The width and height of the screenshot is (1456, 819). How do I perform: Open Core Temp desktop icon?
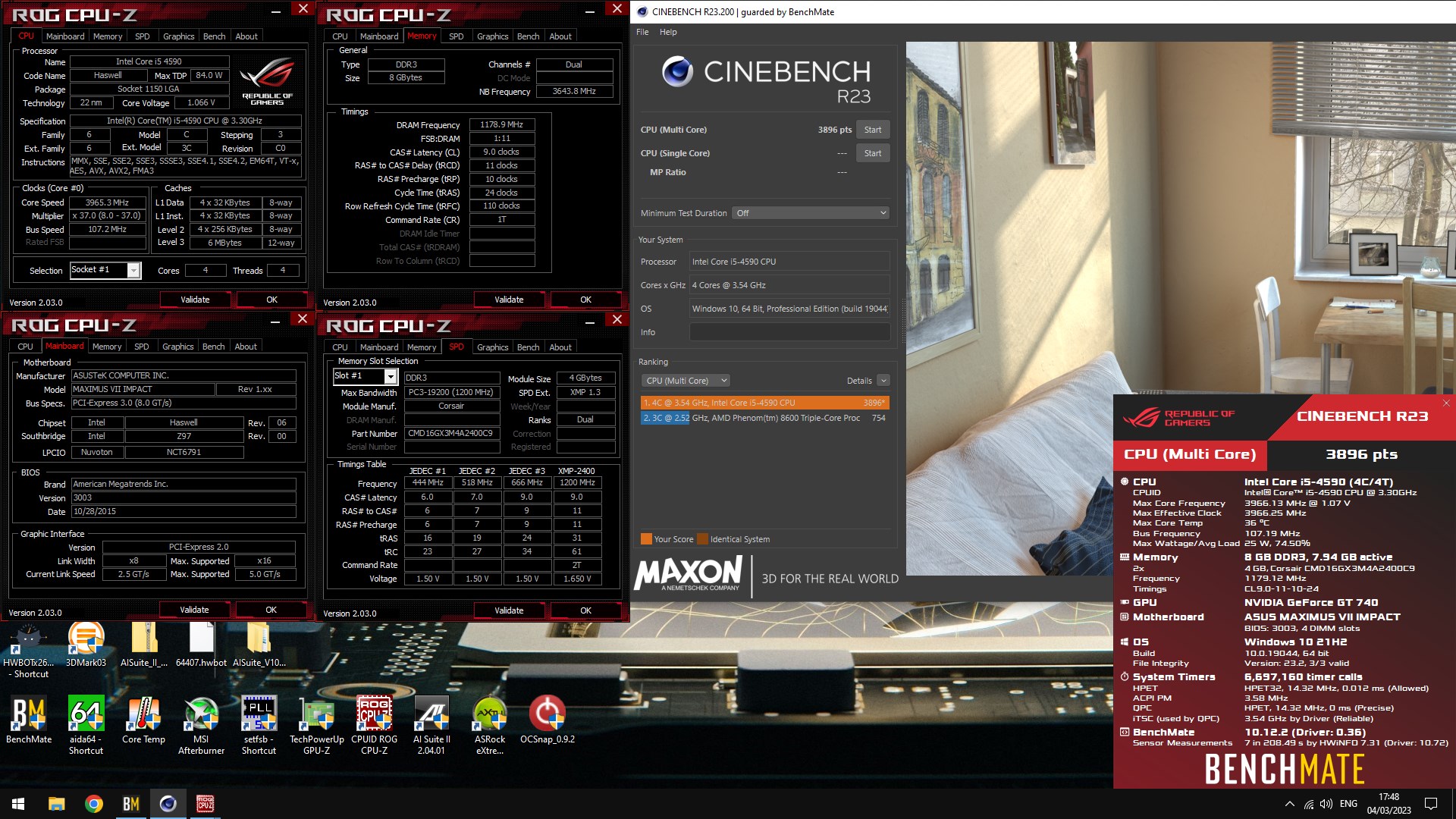pyautogui.click(x=143, y=719)
